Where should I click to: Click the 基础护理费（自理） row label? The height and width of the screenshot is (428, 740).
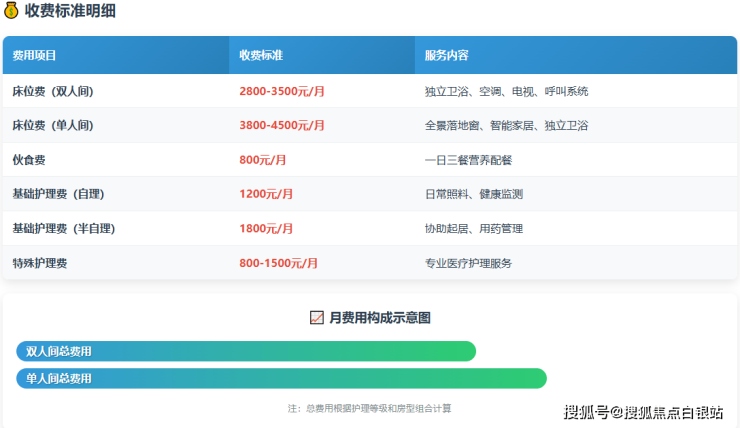[58, 194]
